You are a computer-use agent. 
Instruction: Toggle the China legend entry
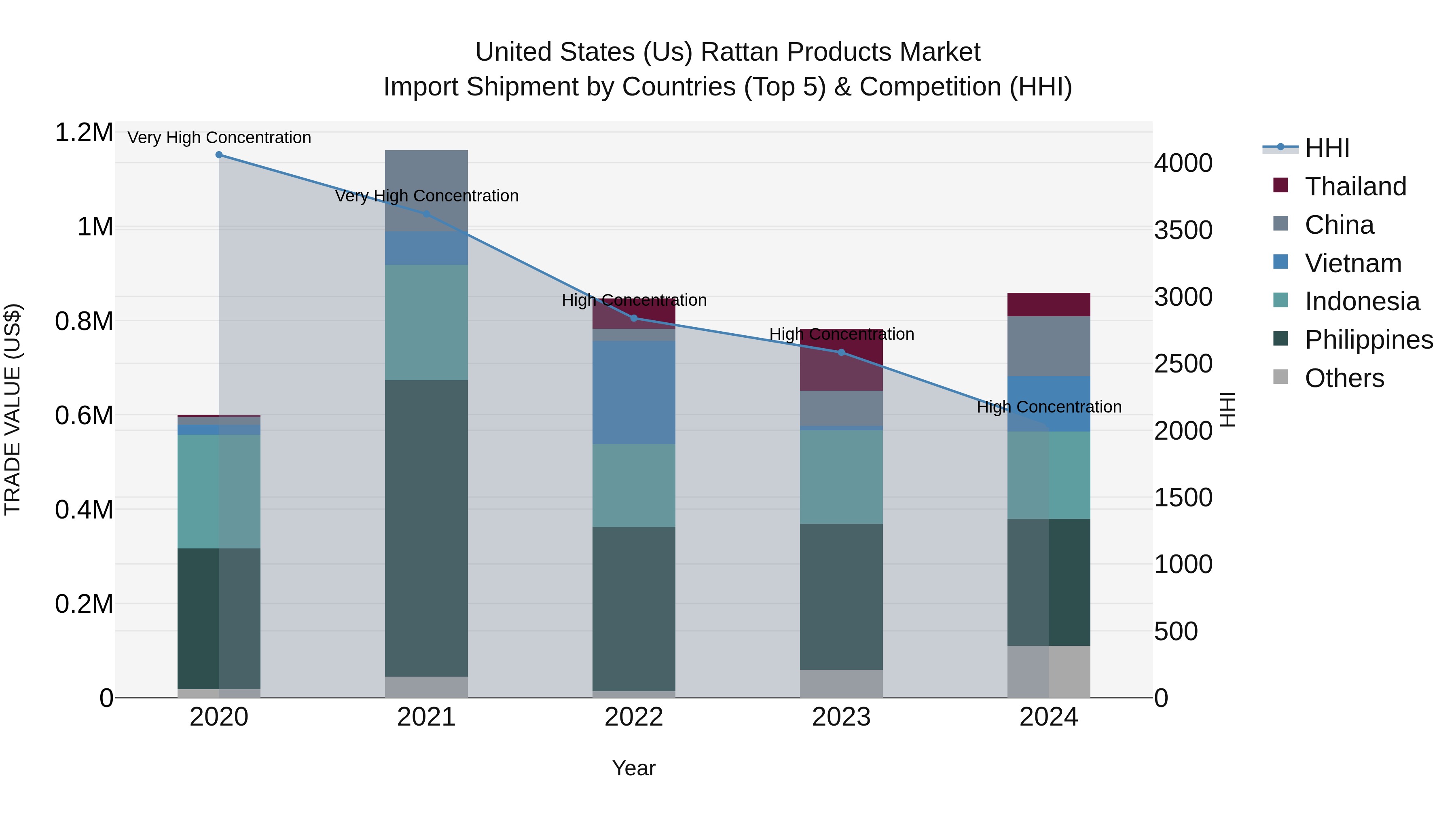(1323, 224)
